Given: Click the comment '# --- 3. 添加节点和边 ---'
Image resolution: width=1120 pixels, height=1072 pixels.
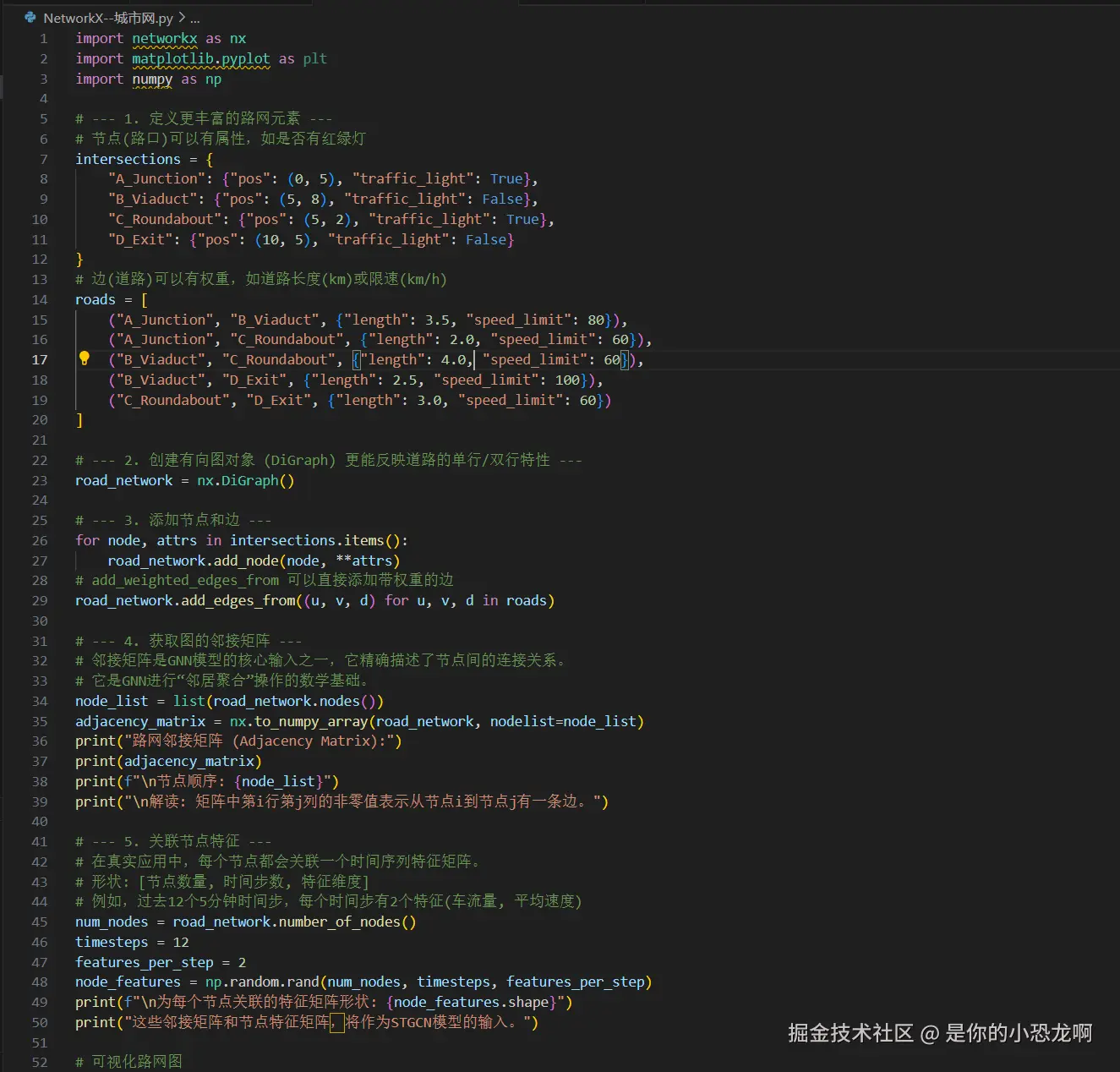Looking at the screenshot, I should [x=173, y=521].
